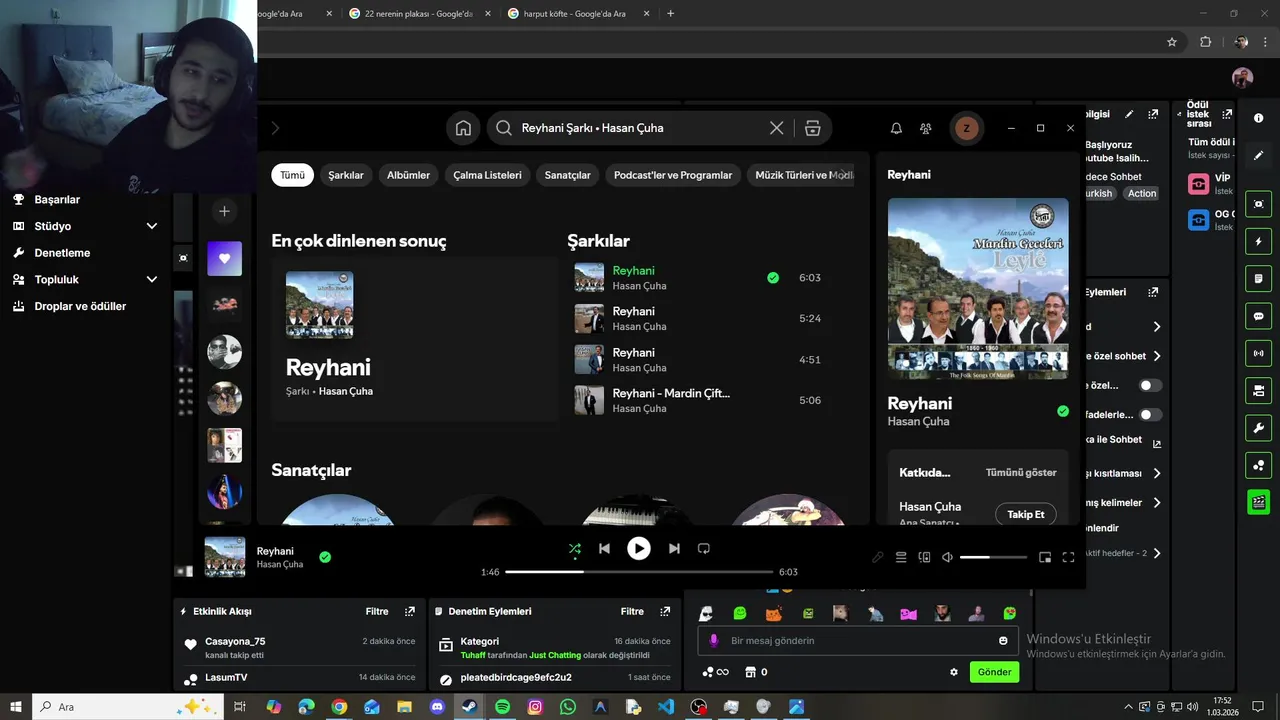Screen dimensions: 1280x720
Task: Open Başarılar in the Kick sidebar
Action: tap(57, 200)
